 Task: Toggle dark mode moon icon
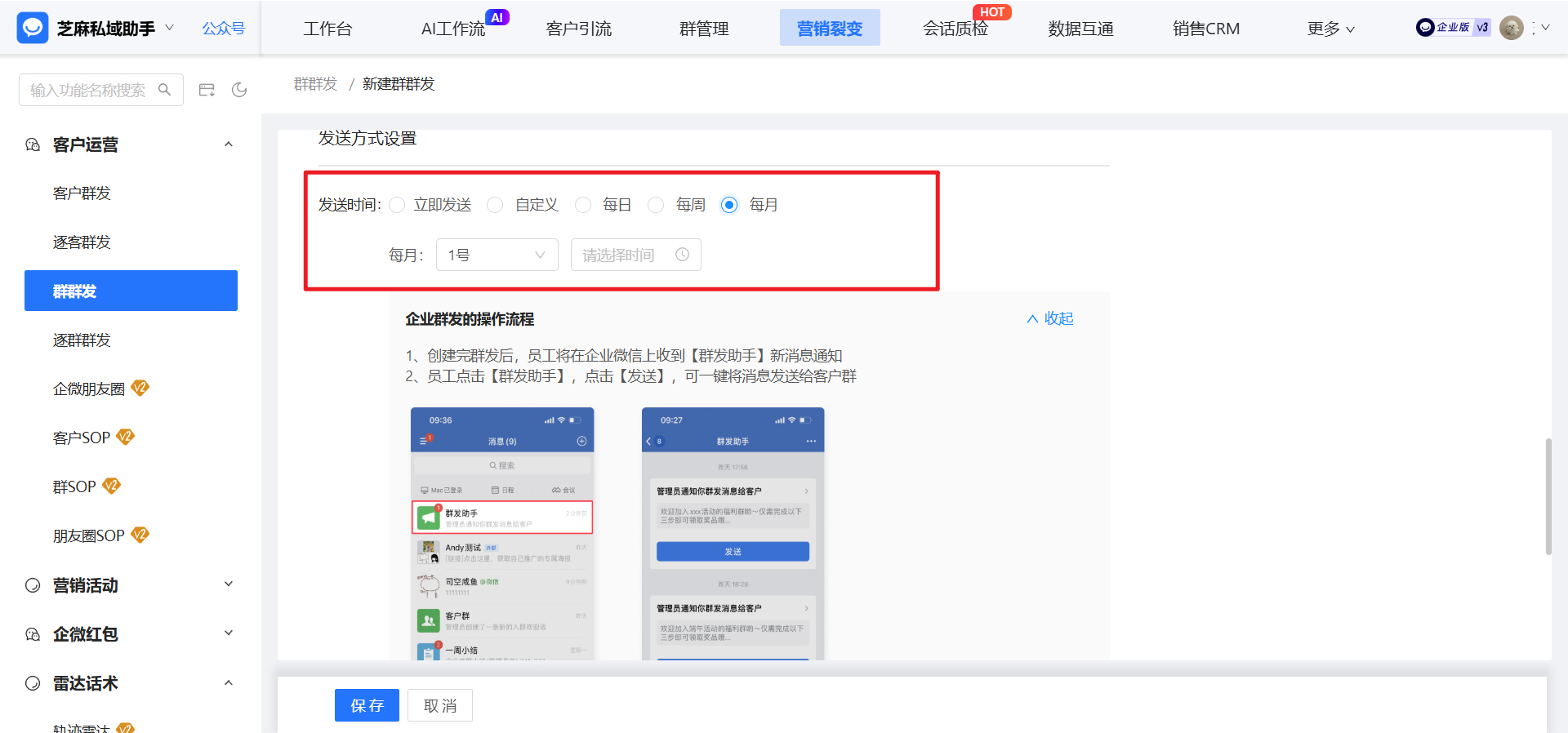[x=239, y=90]
